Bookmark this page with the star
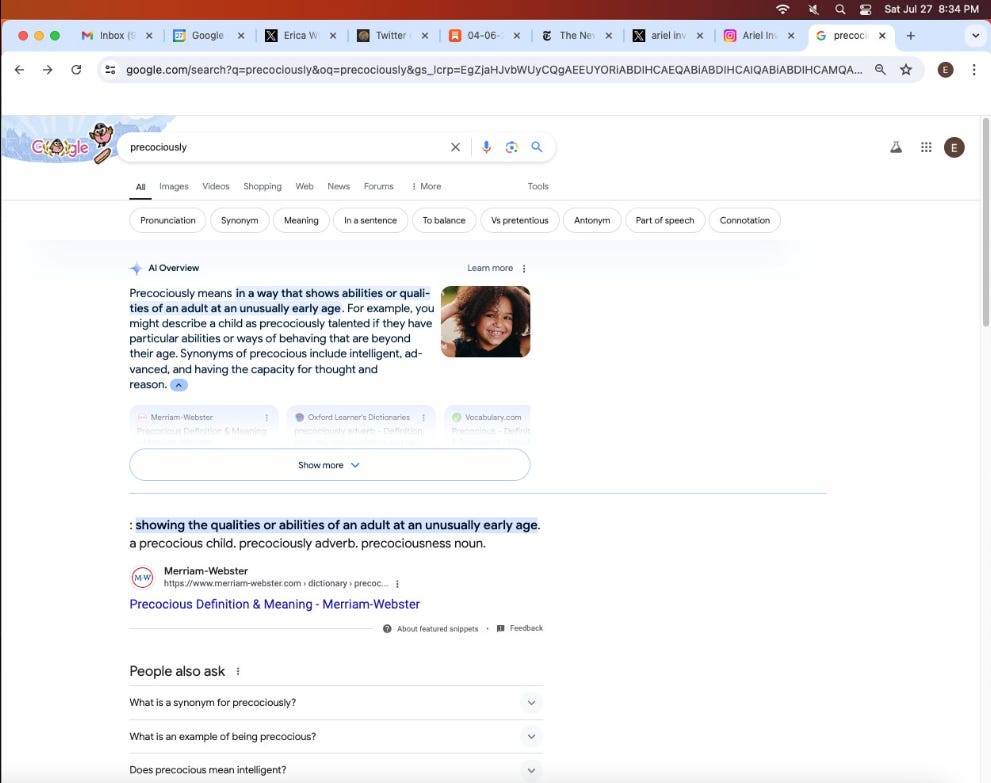The width and height of the screenshot is (991, 783). tap(906, 70)
